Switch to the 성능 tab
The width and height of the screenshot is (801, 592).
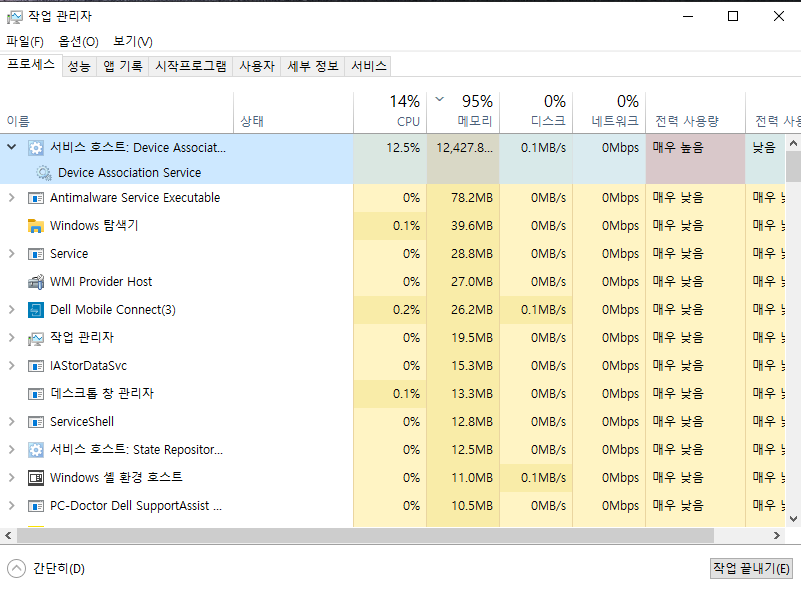click(79, 66)
